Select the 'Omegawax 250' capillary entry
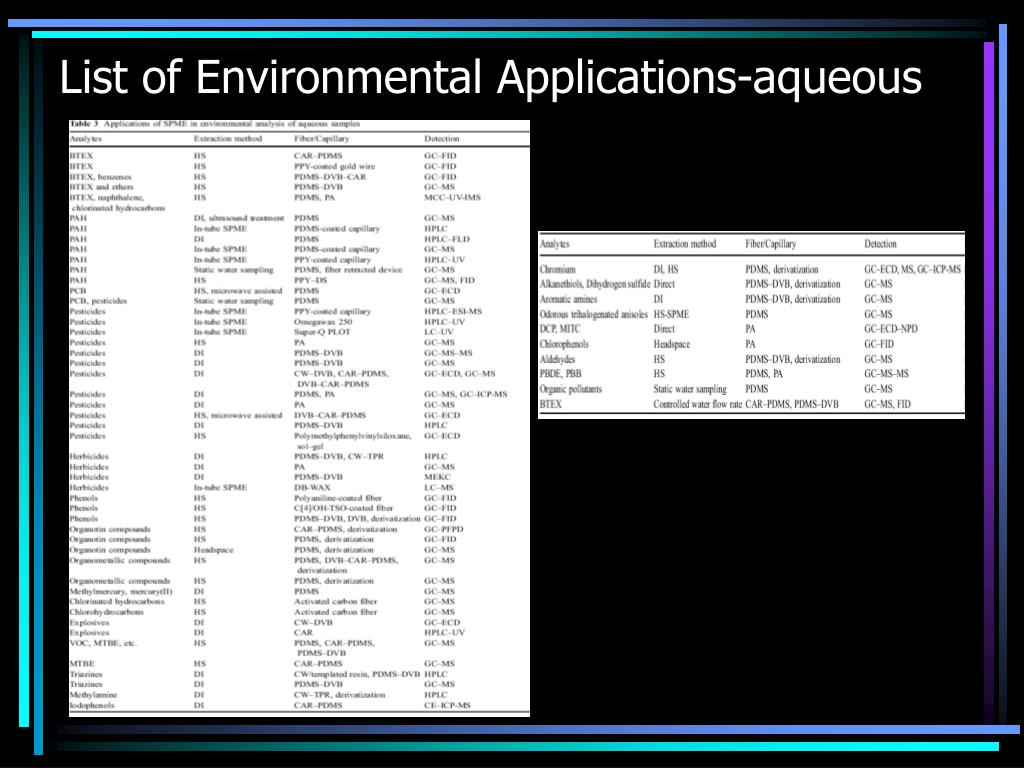This screenshot has width=1024, height=768. pos(323,322)
